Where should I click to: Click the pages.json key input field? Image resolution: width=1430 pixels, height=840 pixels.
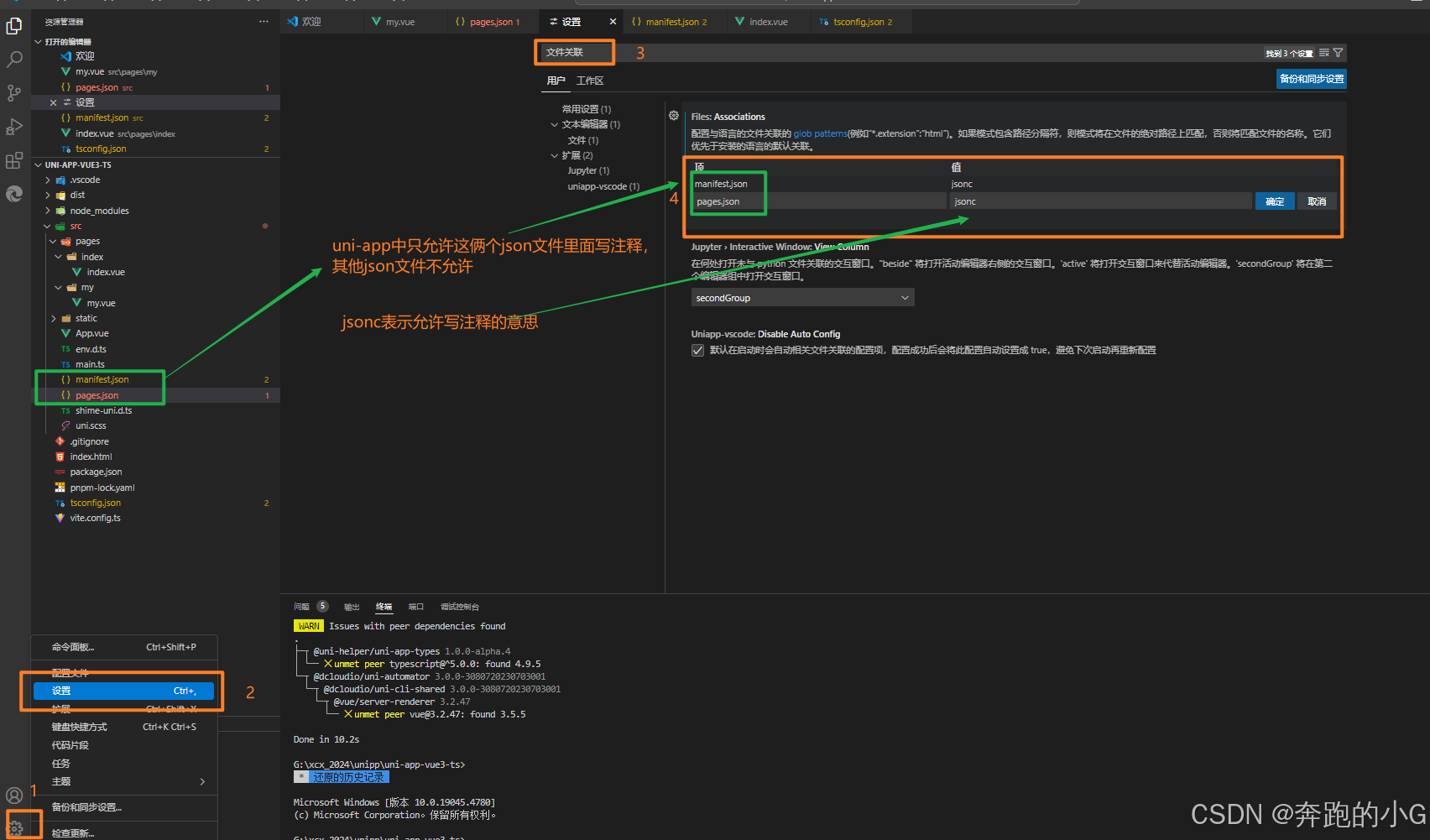point(819,201)
